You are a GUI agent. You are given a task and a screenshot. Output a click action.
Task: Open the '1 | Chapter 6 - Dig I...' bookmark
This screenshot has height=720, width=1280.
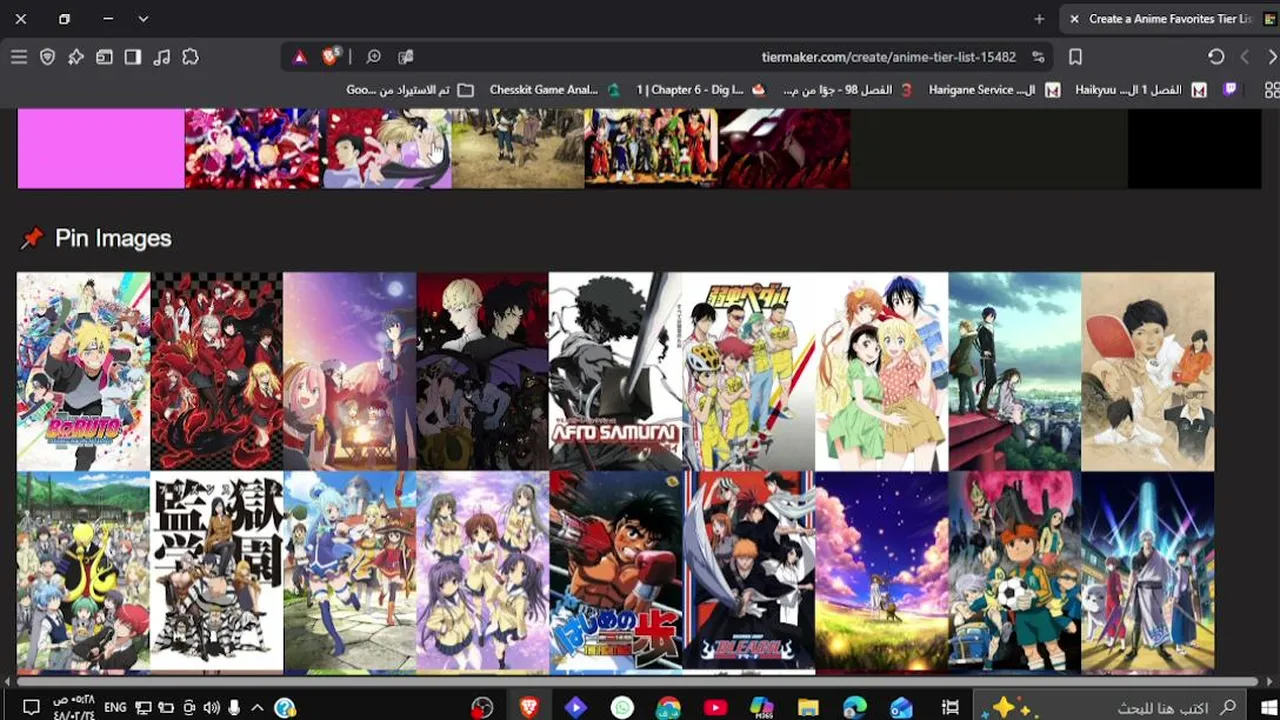[700, 90]
